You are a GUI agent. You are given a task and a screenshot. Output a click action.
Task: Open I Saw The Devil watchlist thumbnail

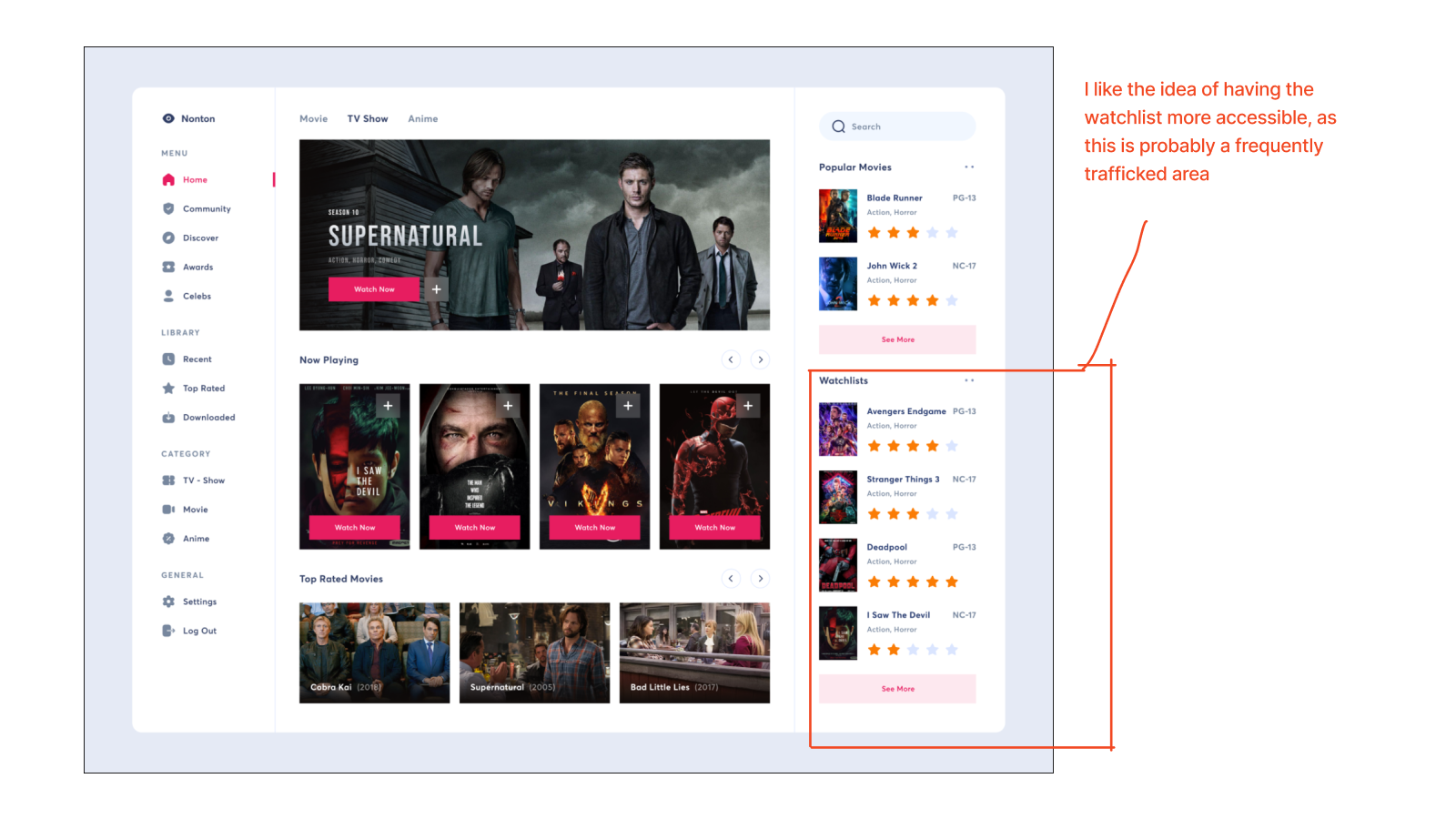[838, 633]
